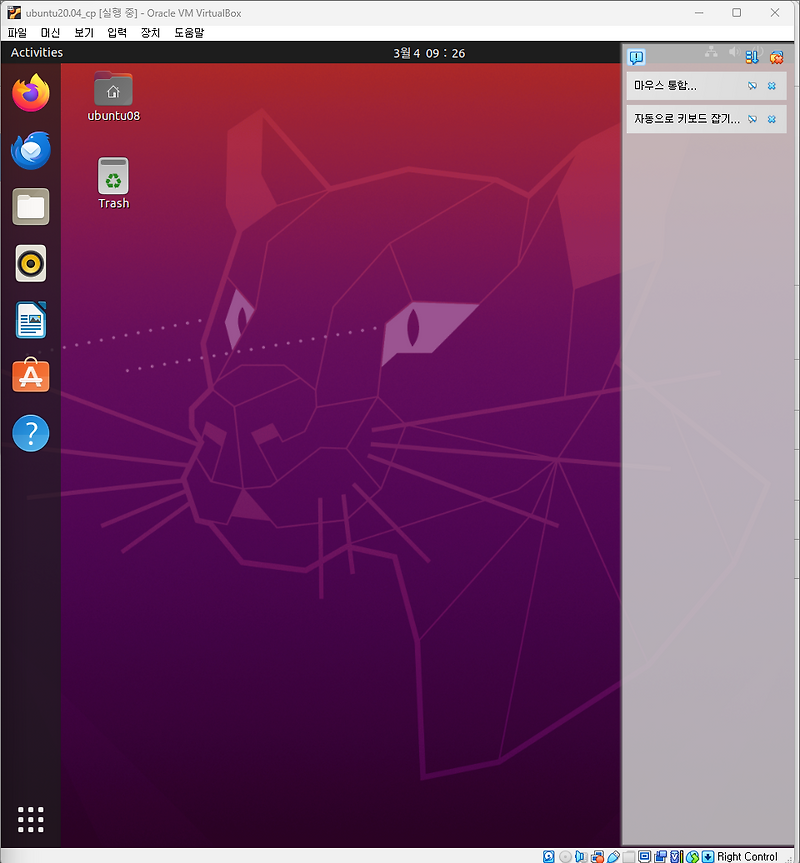800x863 pixels.
Task: Open LibreOffice Writer from the dock
Action: point(30,319)
